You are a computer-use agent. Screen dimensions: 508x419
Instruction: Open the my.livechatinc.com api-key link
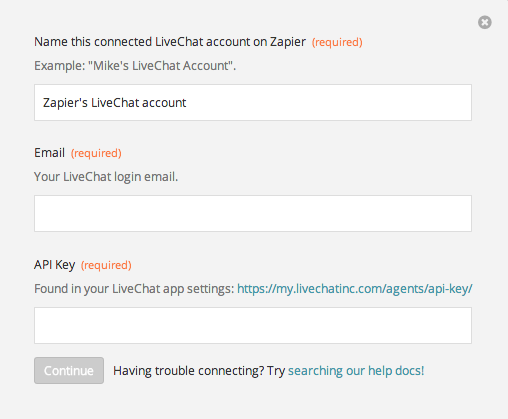(355, 289)
